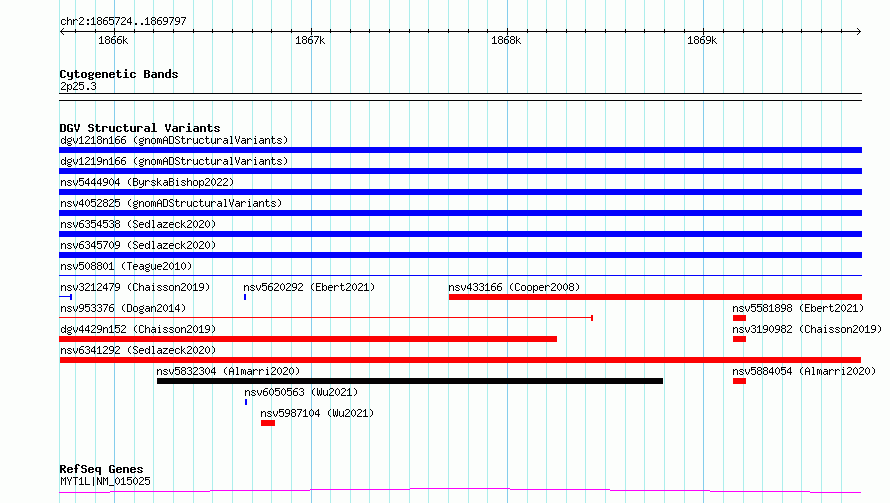Open variant nsv508801 Teague2010 label
Image resolution: width=890 pixels, height=503 pixels.
(126, 266)
